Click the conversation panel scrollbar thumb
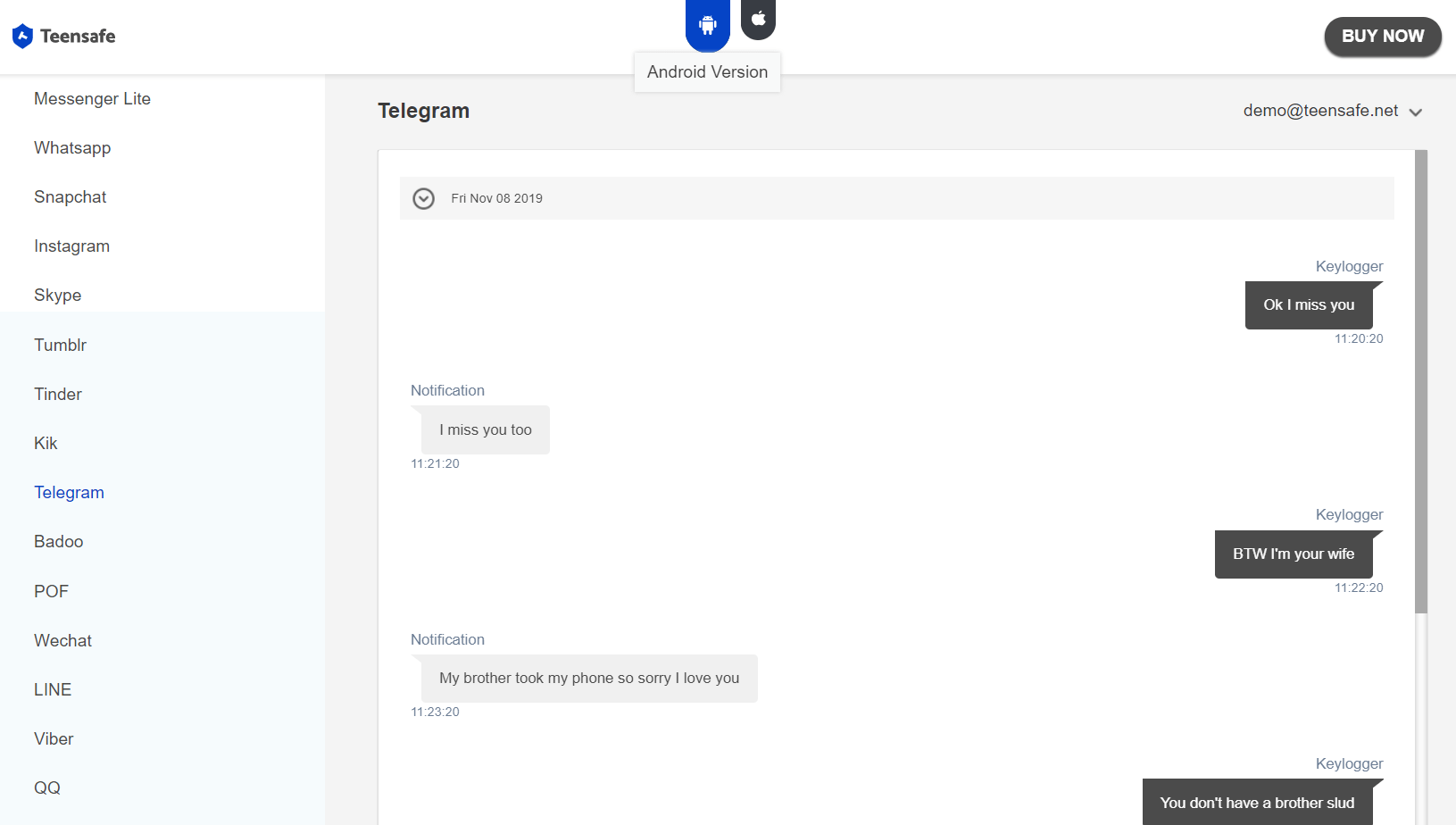The image size is (1456, 825). tap(1421, 381)
